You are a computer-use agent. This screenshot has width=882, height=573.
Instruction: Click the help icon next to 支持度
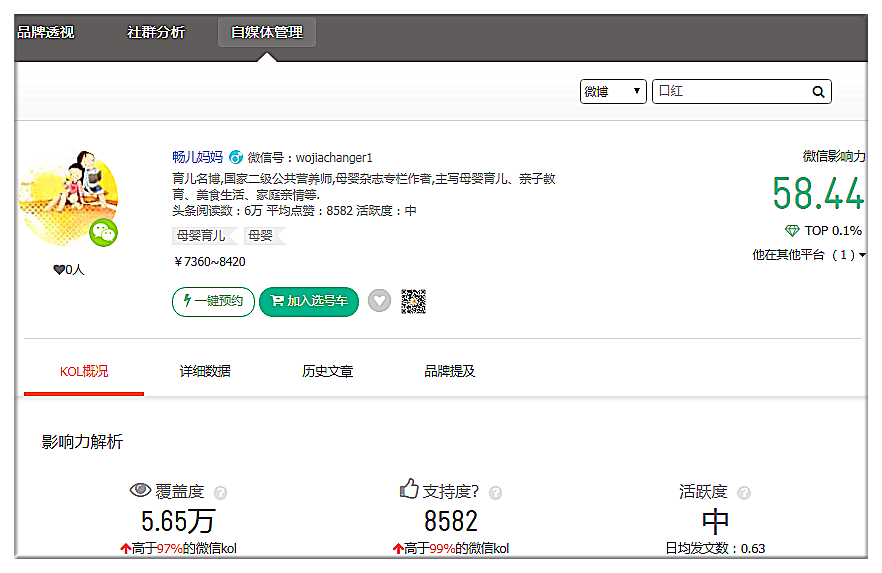tap(495, 493)
